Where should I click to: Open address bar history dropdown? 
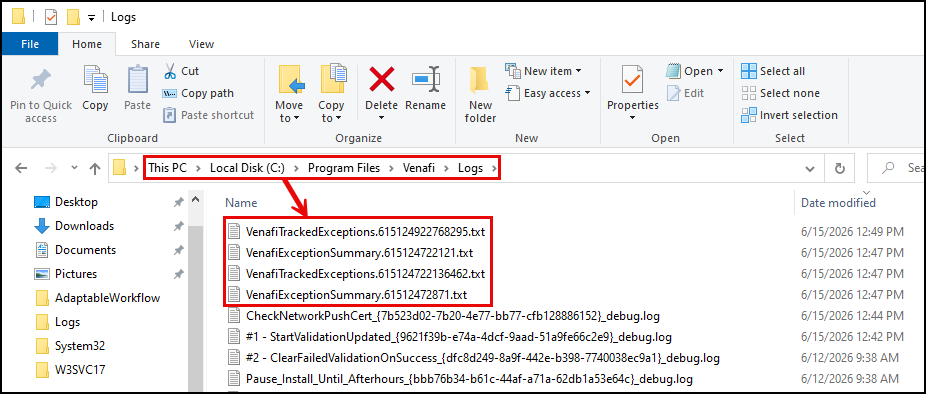pyautogui.click(x=810, y=168)
